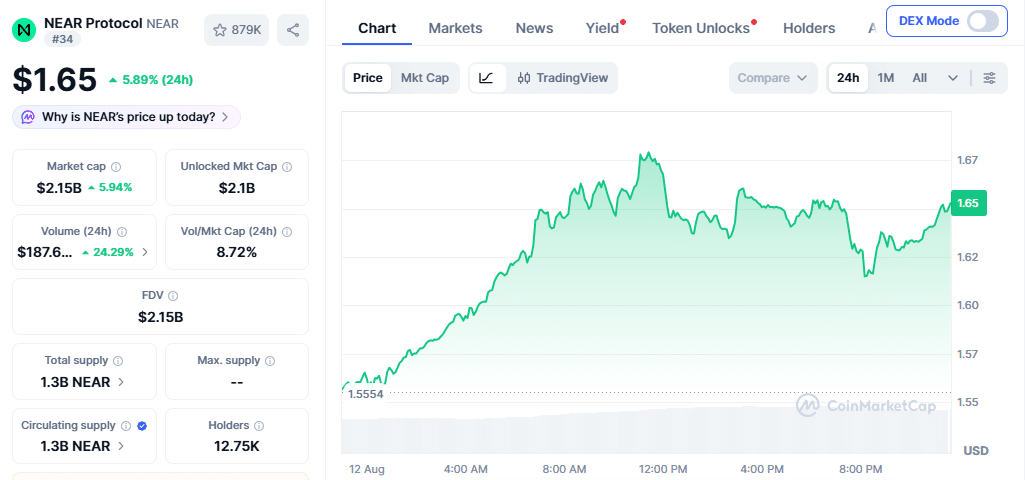Image resolution: width=1025 pixels, height=480 pixels.
Task: Click the FDV $2.15B value
Action: [x=160, y=317]
